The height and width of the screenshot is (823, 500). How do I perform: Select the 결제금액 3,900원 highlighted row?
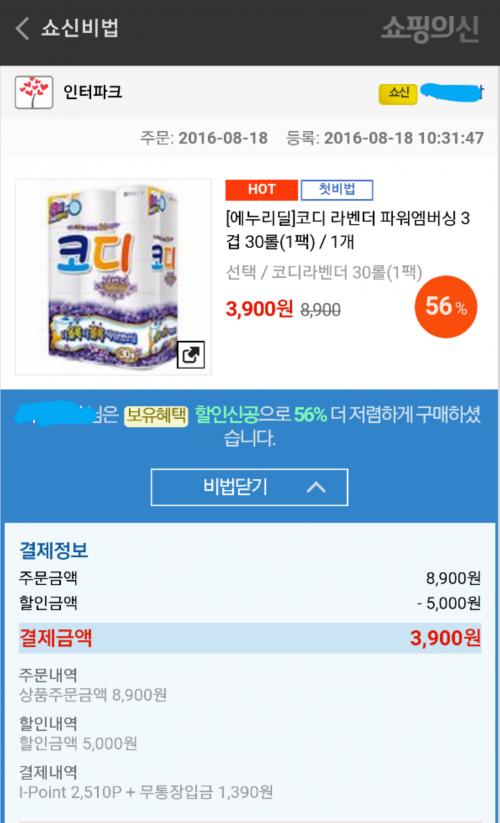pyautogui.click(x=250, y=638)
